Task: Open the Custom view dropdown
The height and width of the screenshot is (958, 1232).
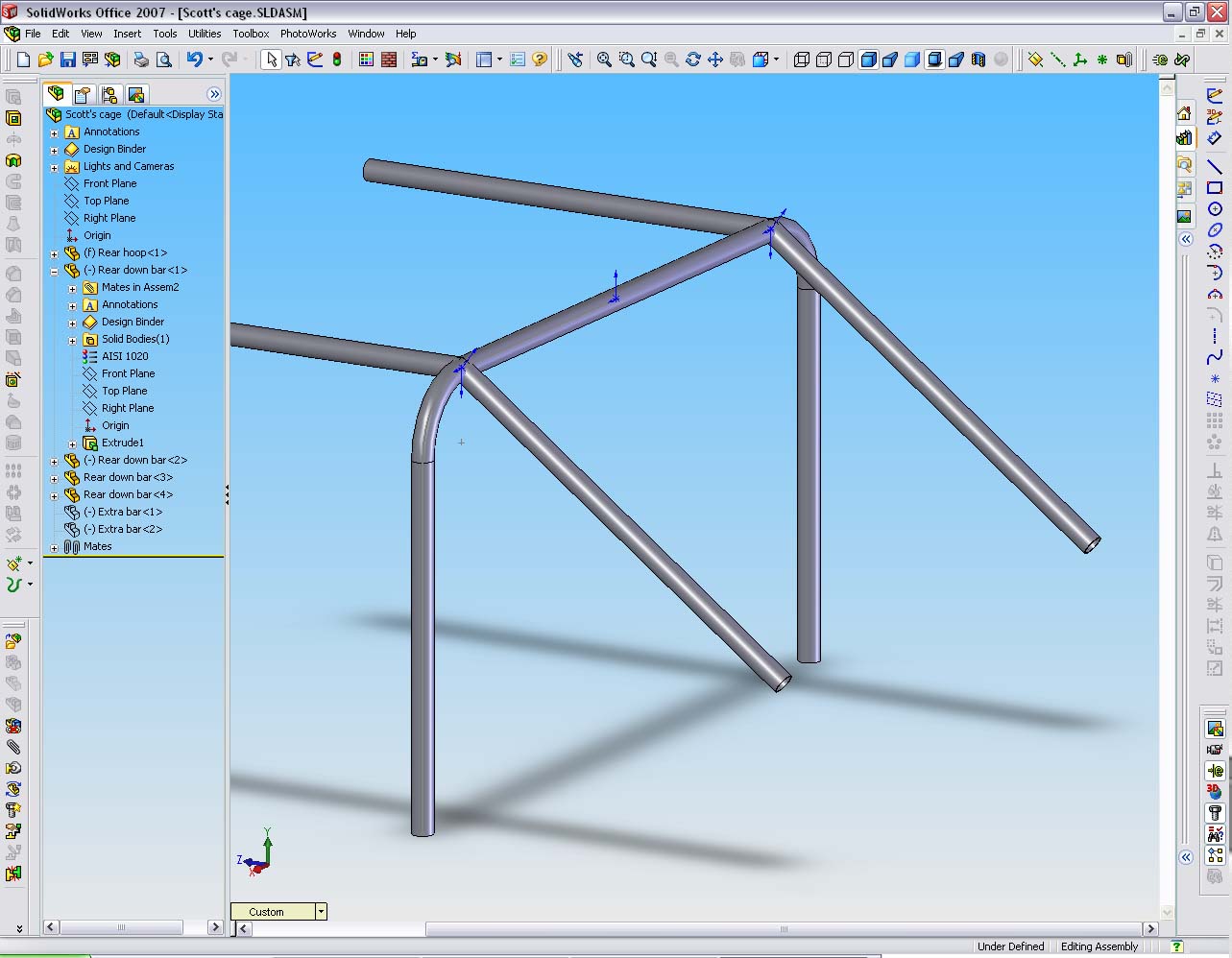Action: tap(321, 912)
